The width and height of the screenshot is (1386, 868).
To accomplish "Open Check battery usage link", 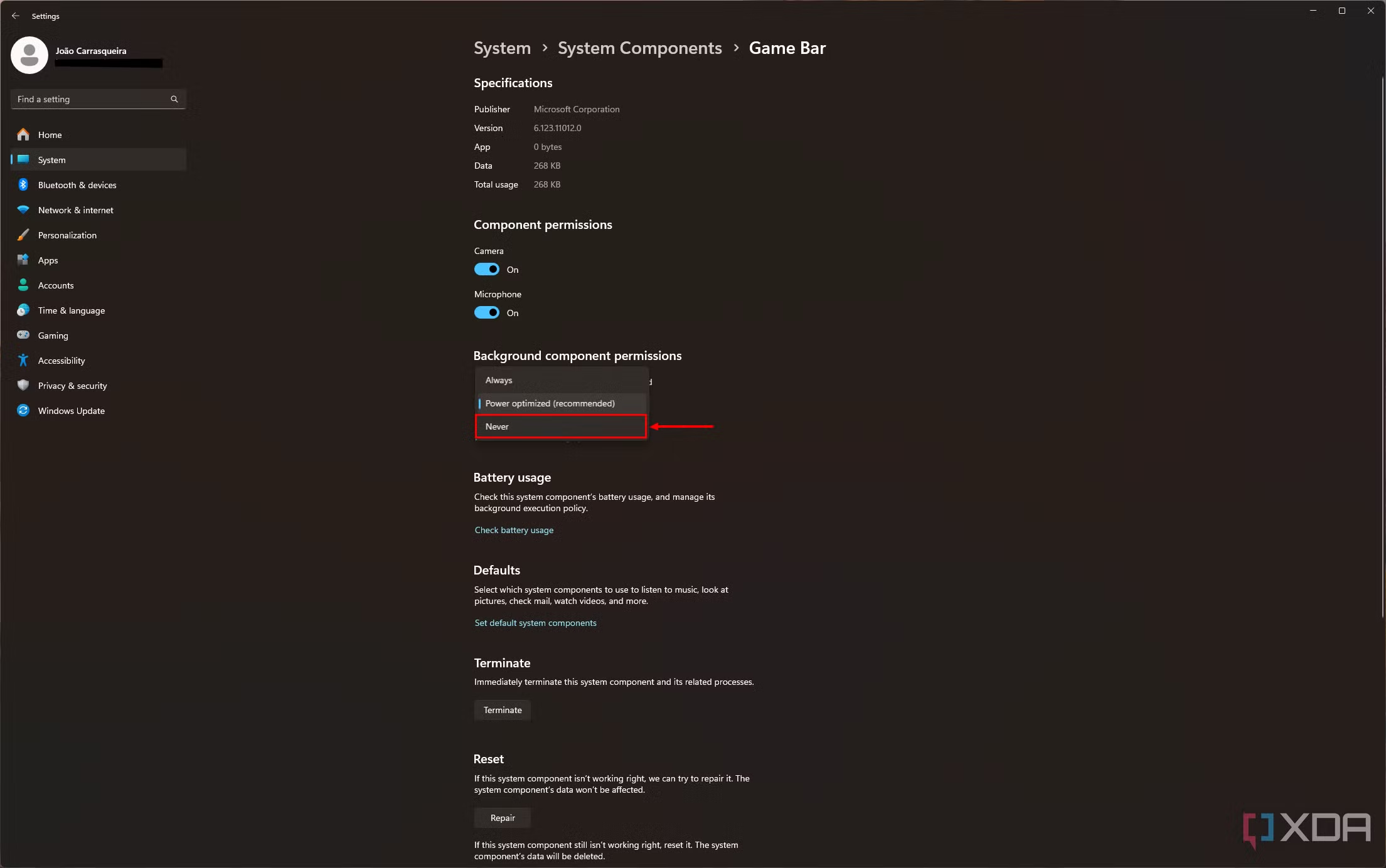I will 514,530.
